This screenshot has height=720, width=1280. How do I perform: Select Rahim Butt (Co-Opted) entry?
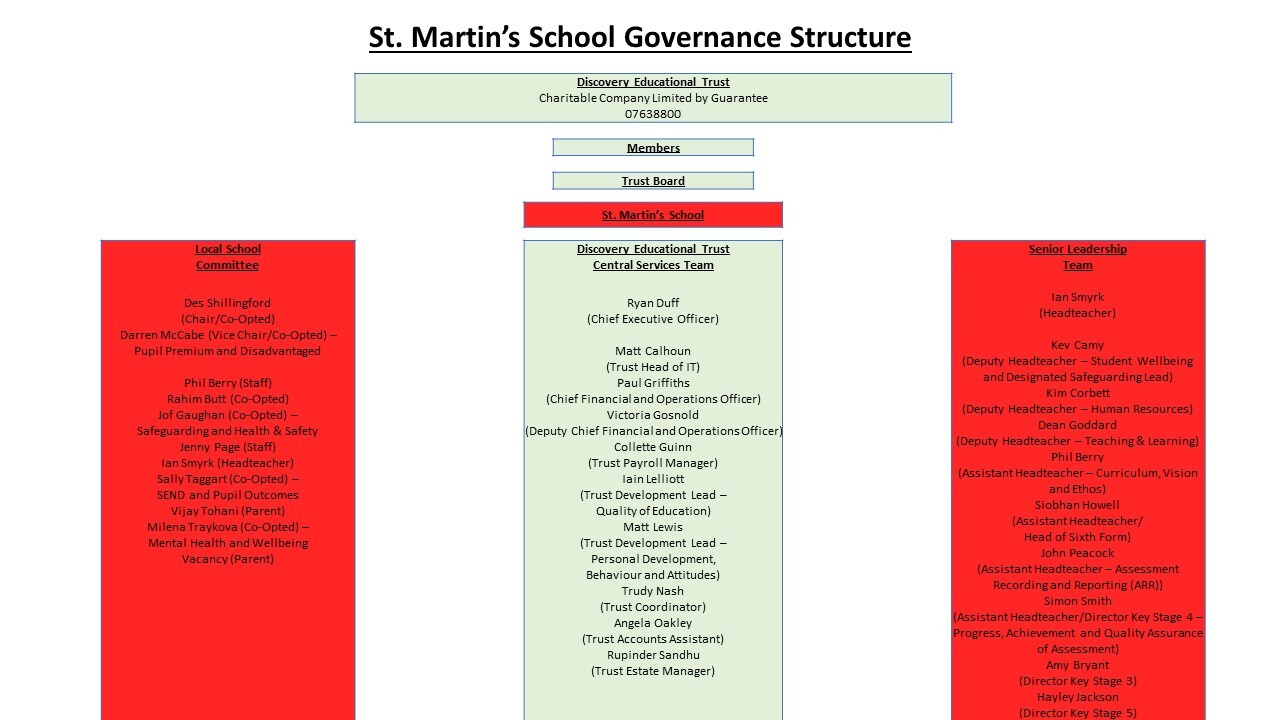228,399
